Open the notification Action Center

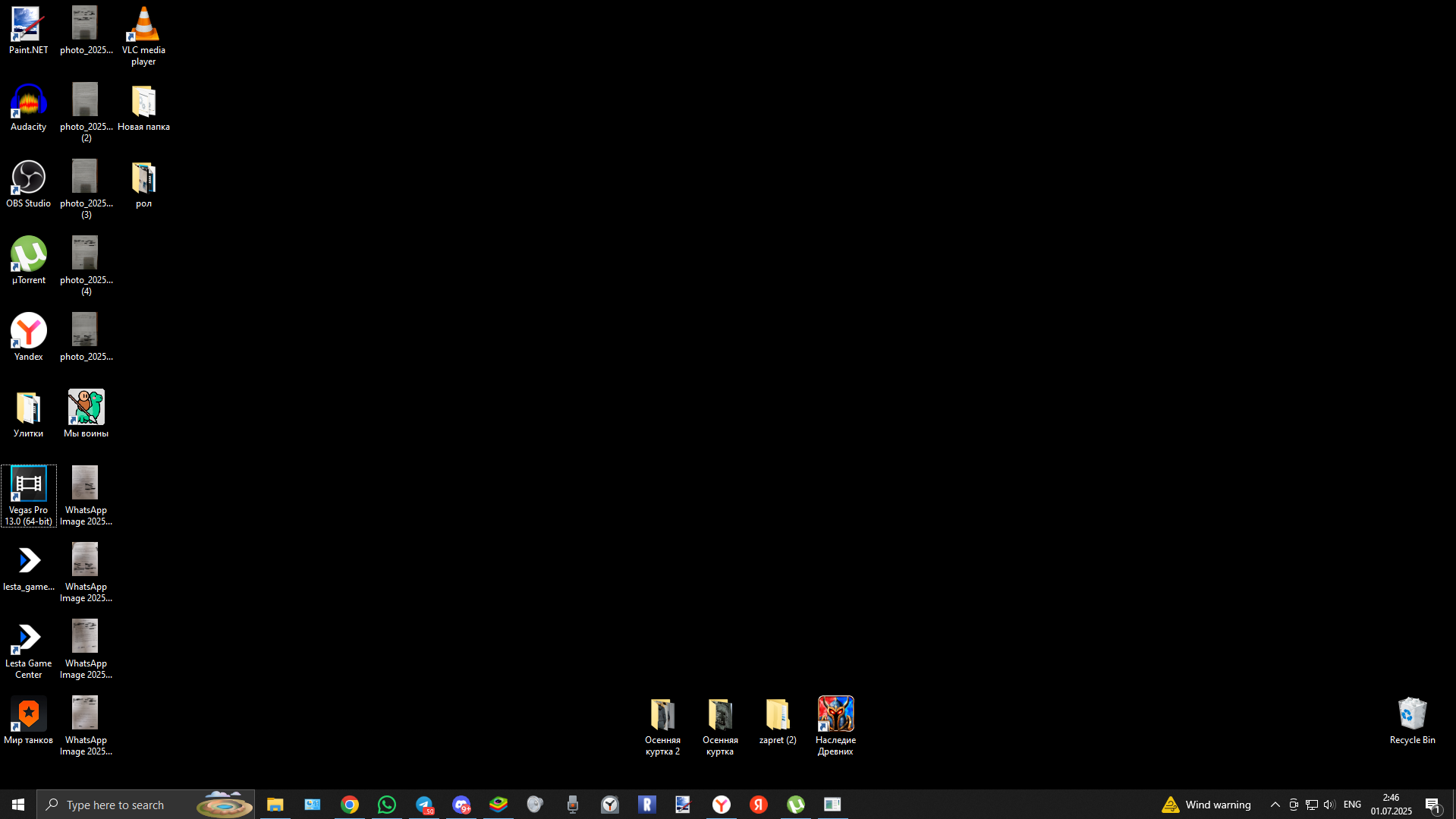click(x=1433, y=805)
